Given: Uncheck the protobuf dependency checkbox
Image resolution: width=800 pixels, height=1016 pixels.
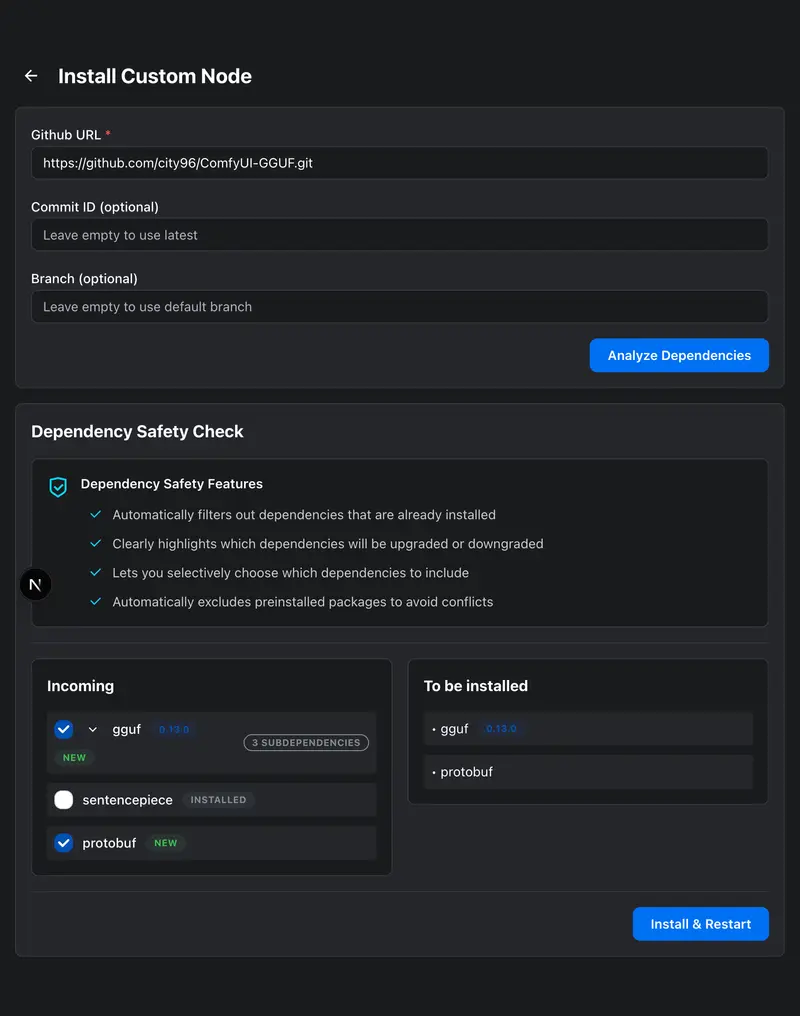Looking at the screenshot, I should tap(64, 843).
